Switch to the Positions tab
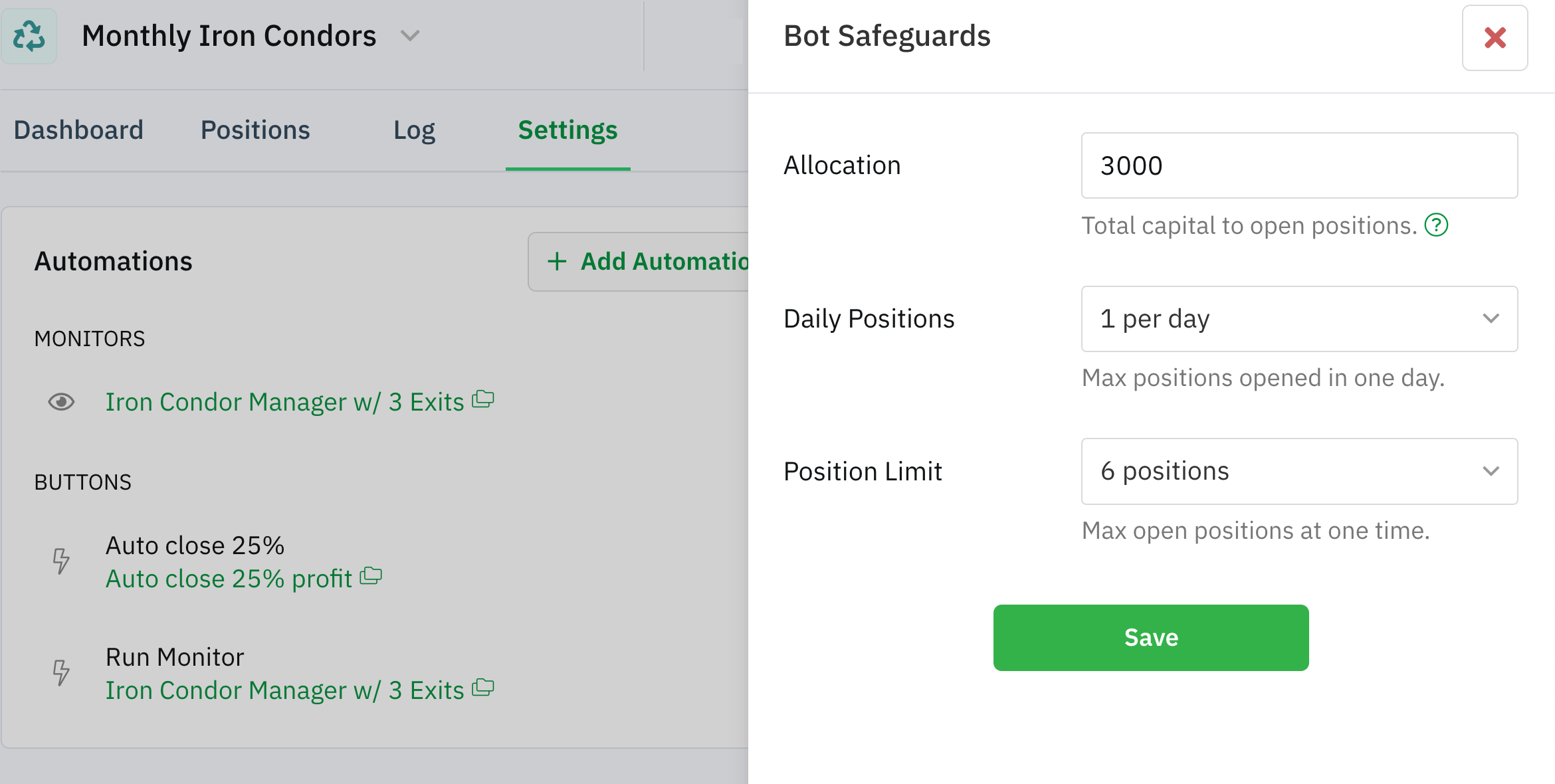This screenshot has height=784, width=1555. tap(255, 130)
